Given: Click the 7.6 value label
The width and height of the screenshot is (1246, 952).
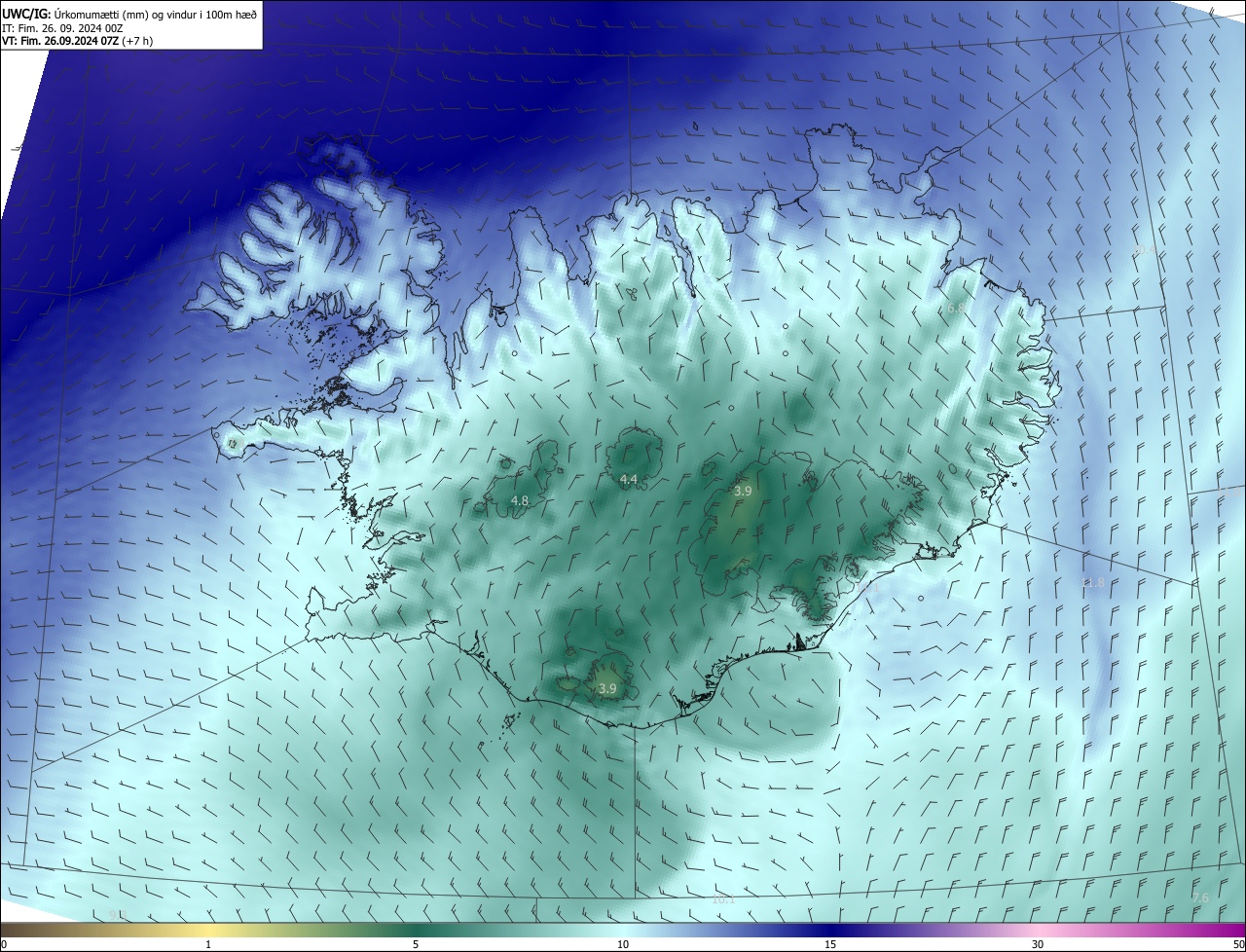Looking at the screenshot, I should point(1201,897).
